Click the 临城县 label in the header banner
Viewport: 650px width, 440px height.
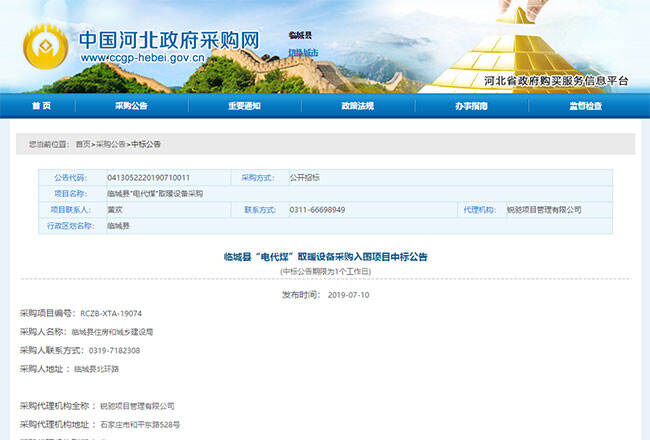pyautogui.click(x=301, y=35)
